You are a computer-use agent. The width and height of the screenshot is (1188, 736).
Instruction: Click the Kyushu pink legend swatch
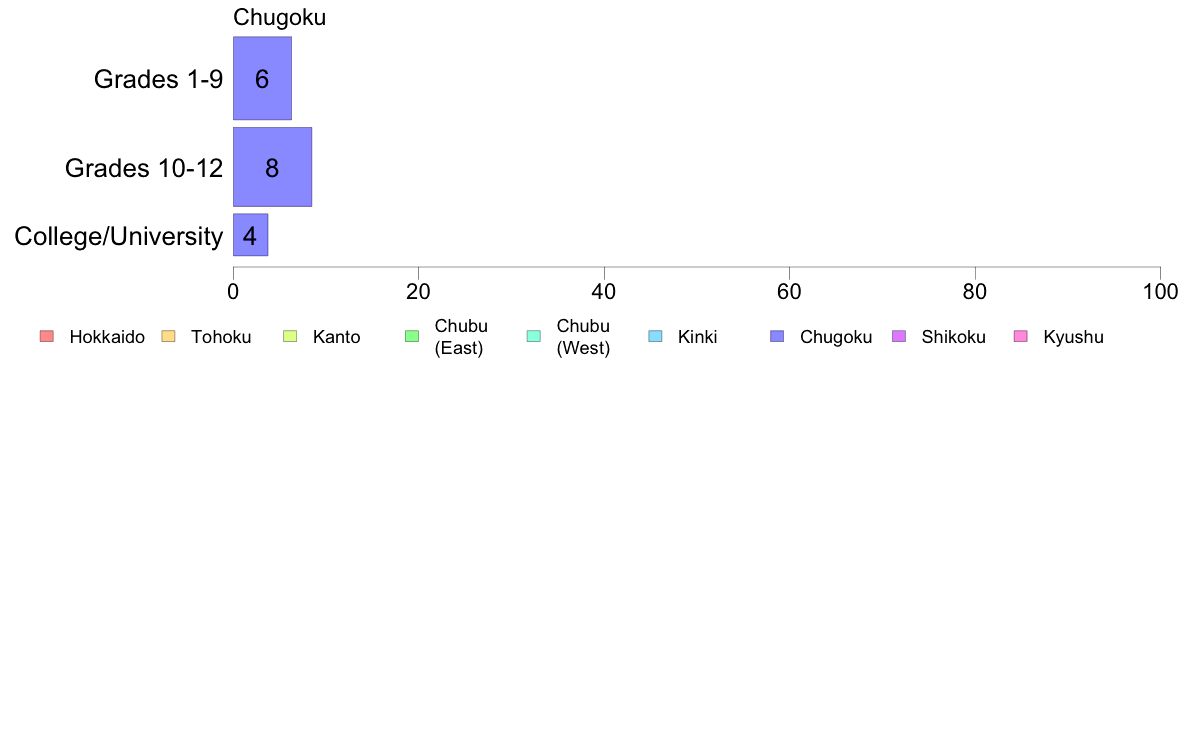1021,337
